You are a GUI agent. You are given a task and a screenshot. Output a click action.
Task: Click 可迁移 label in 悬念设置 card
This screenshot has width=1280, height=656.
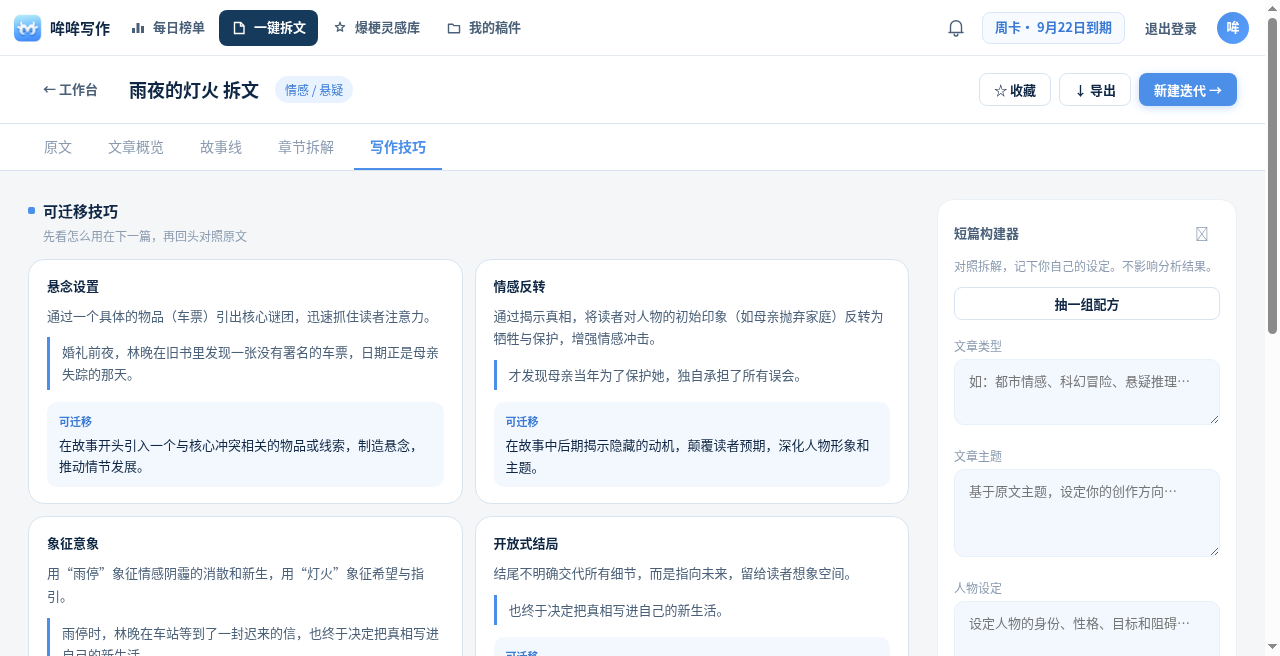coord(75,422)
